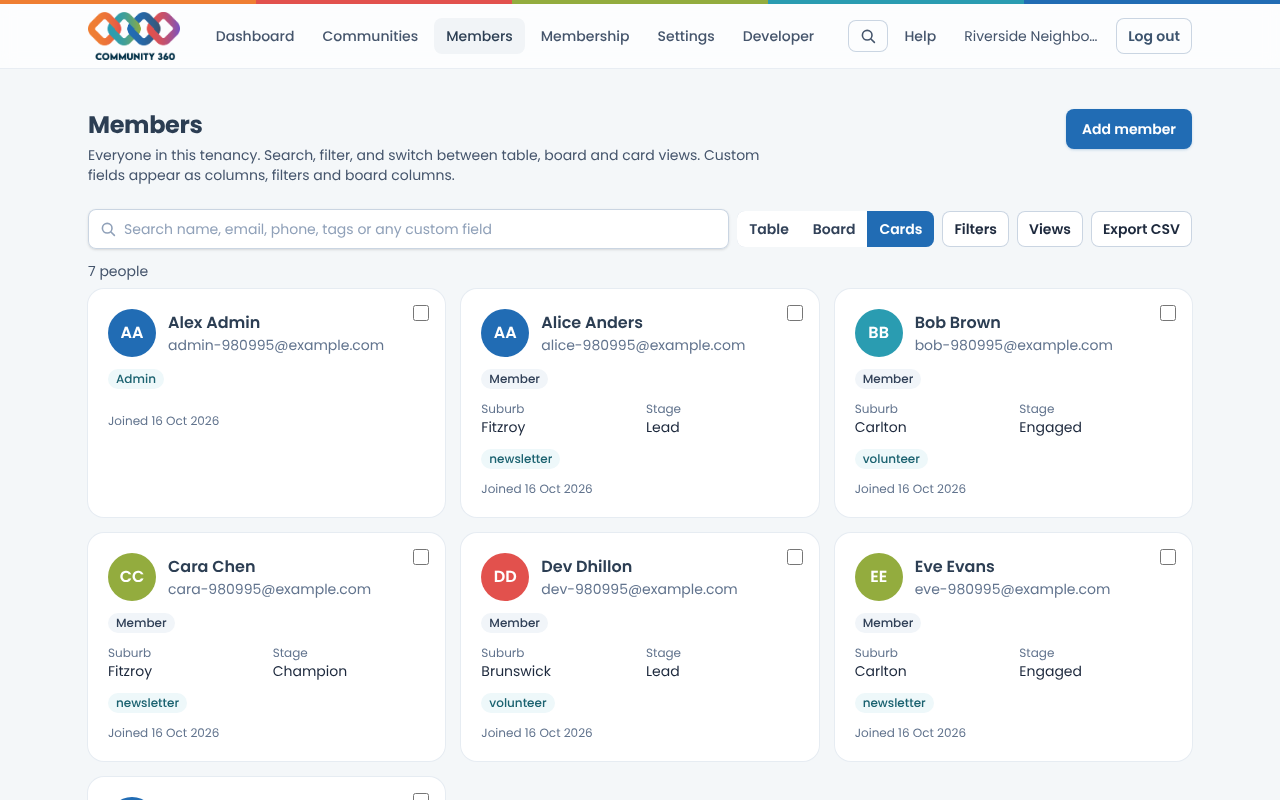Click the Community 360 logo
The width and height of the screenshot is (1280, 800).
[134, 36]
